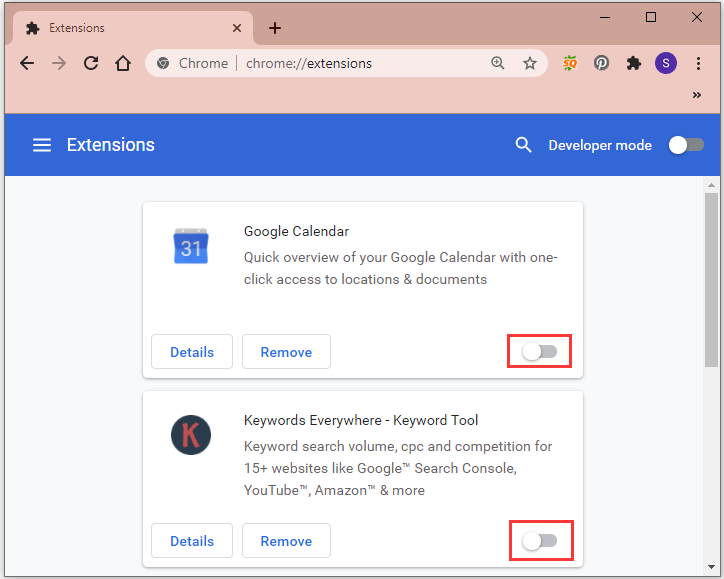The width and height of the screenshot is (724, 579).
Task: Search extensions using the magnifier icon
Action: pyautogui.click(x=523, y=145)
